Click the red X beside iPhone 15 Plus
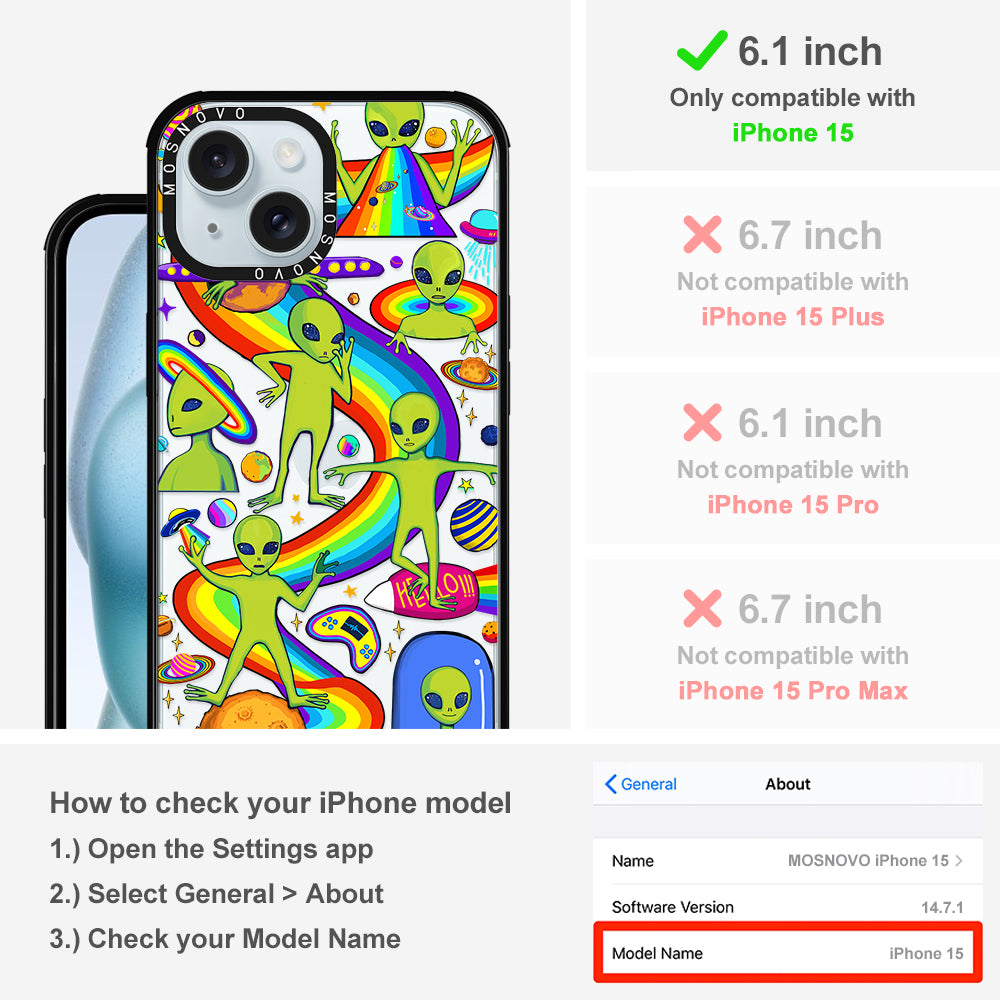 [x=702, y=235]
